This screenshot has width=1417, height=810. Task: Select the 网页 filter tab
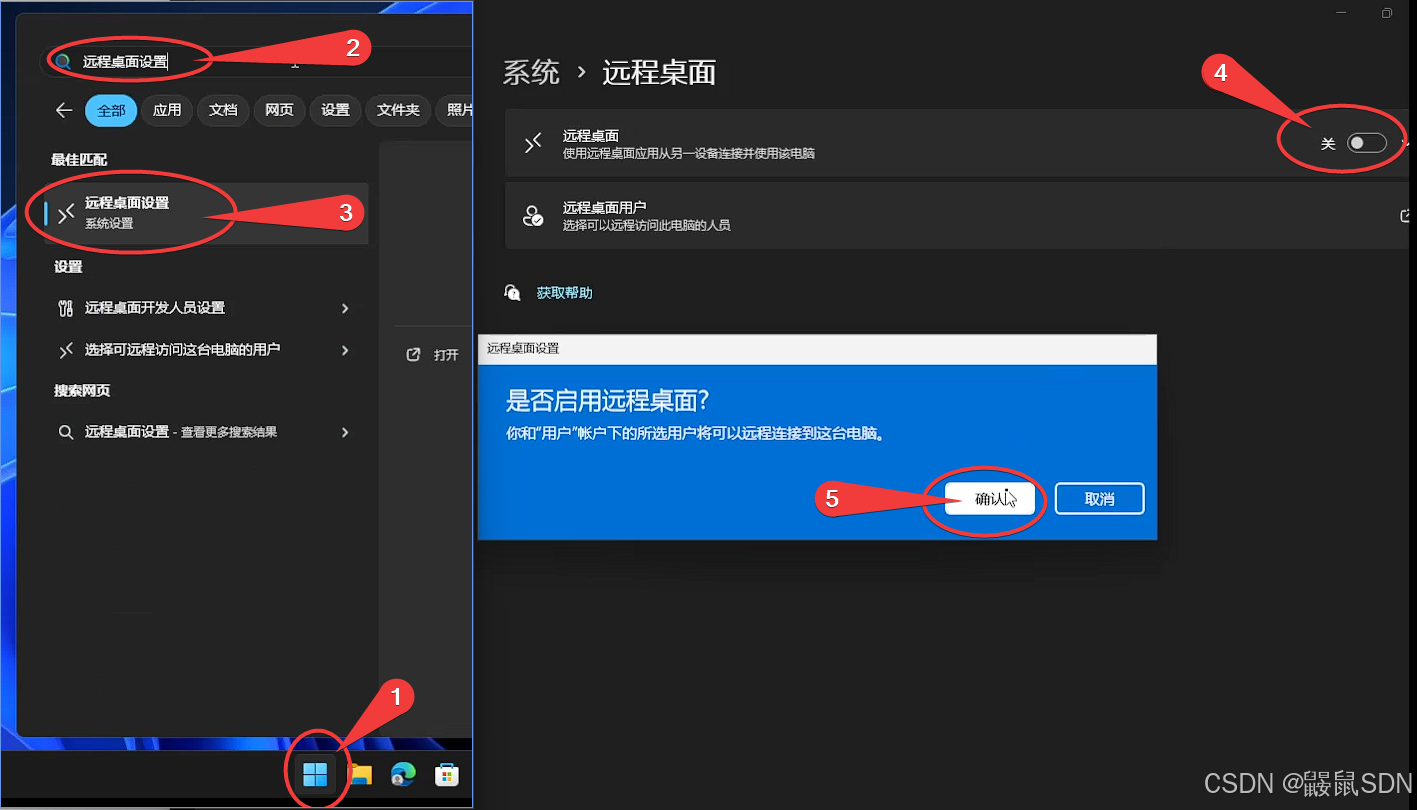coord(279,110)
